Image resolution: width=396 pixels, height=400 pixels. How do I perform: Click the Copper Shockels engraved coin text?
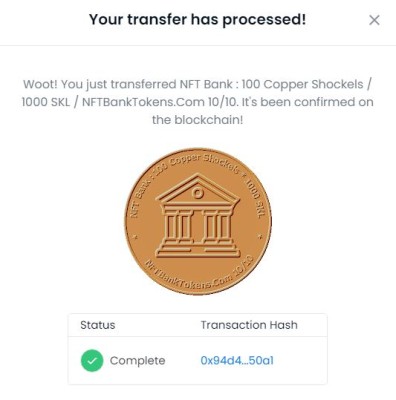point(204,163)
